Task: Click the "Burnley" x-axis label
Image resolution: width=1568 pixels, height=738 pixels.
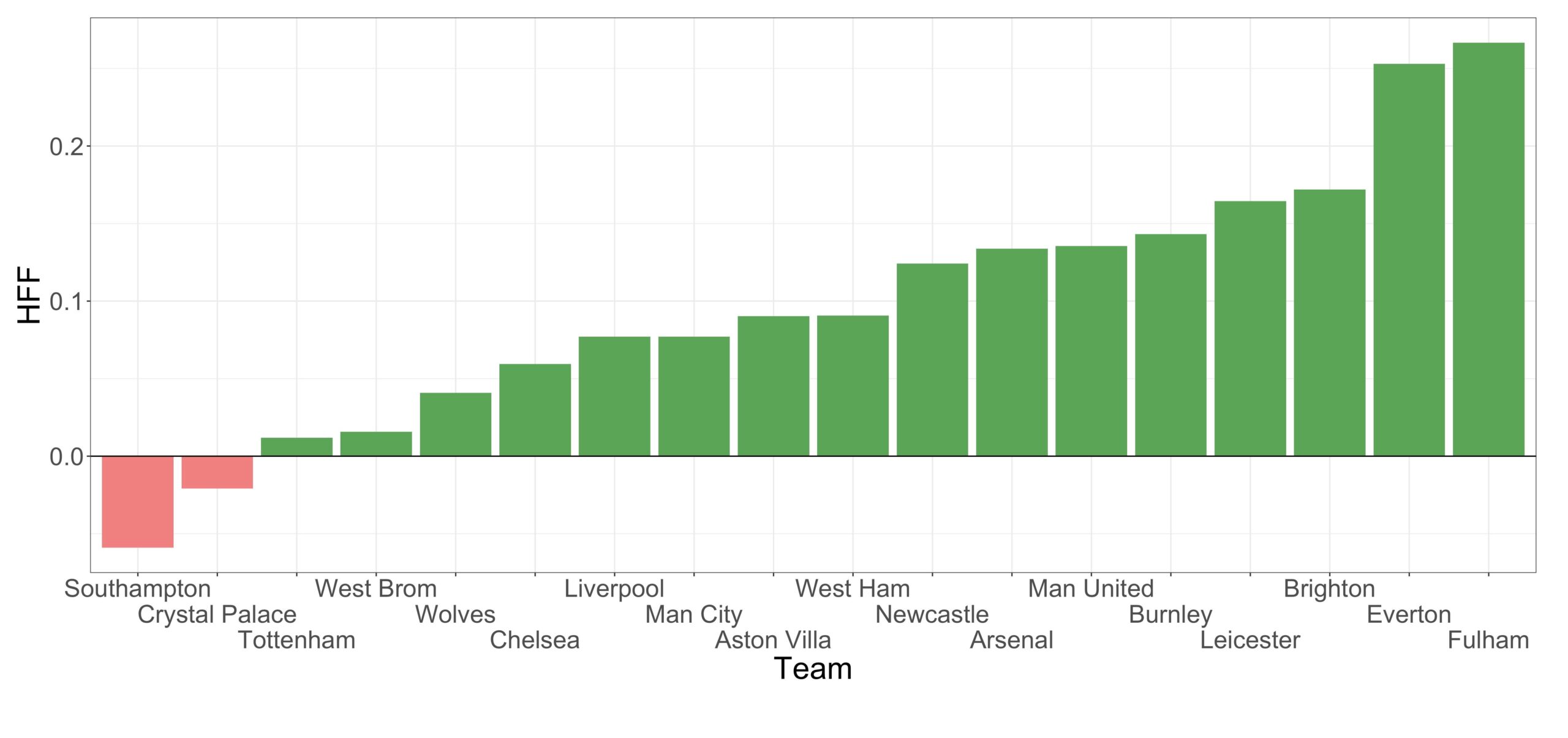Action: [x=1170, y=614]
